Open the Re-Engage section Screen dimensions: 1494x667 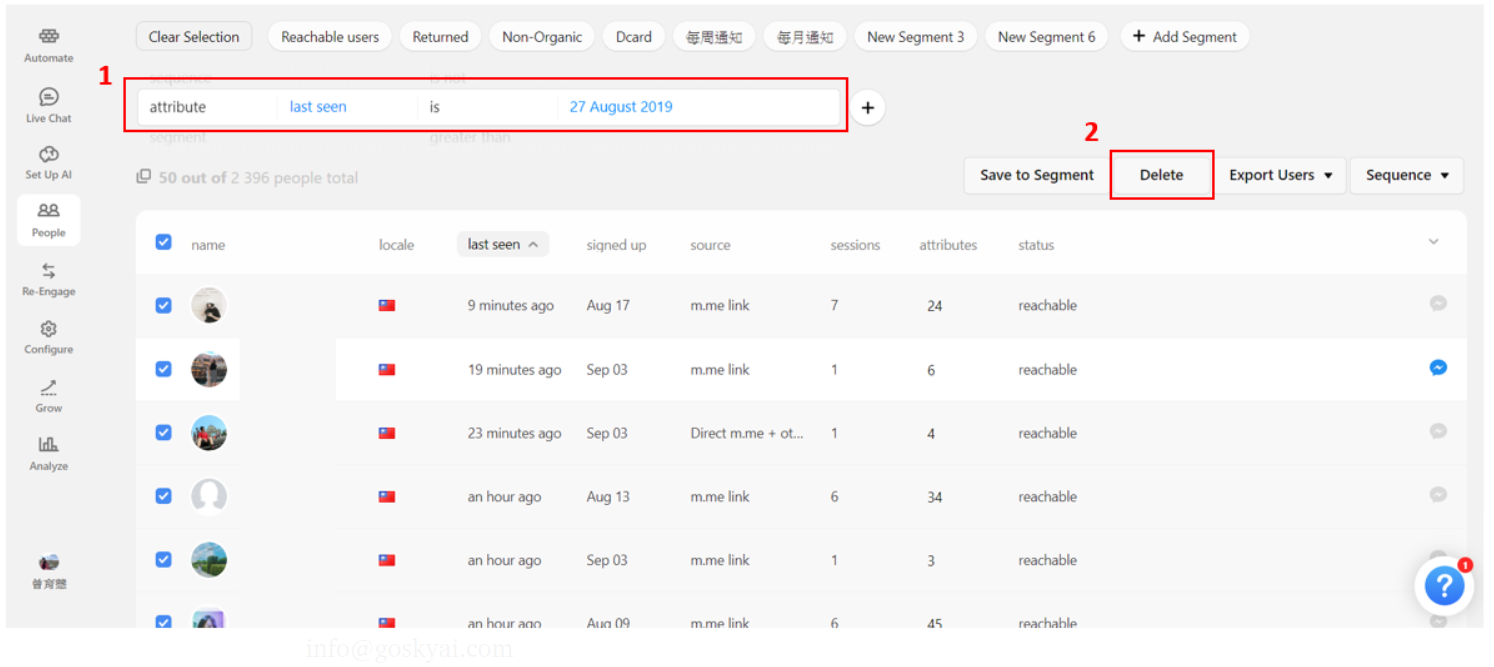pyautogui.click(x=48, y=272)
